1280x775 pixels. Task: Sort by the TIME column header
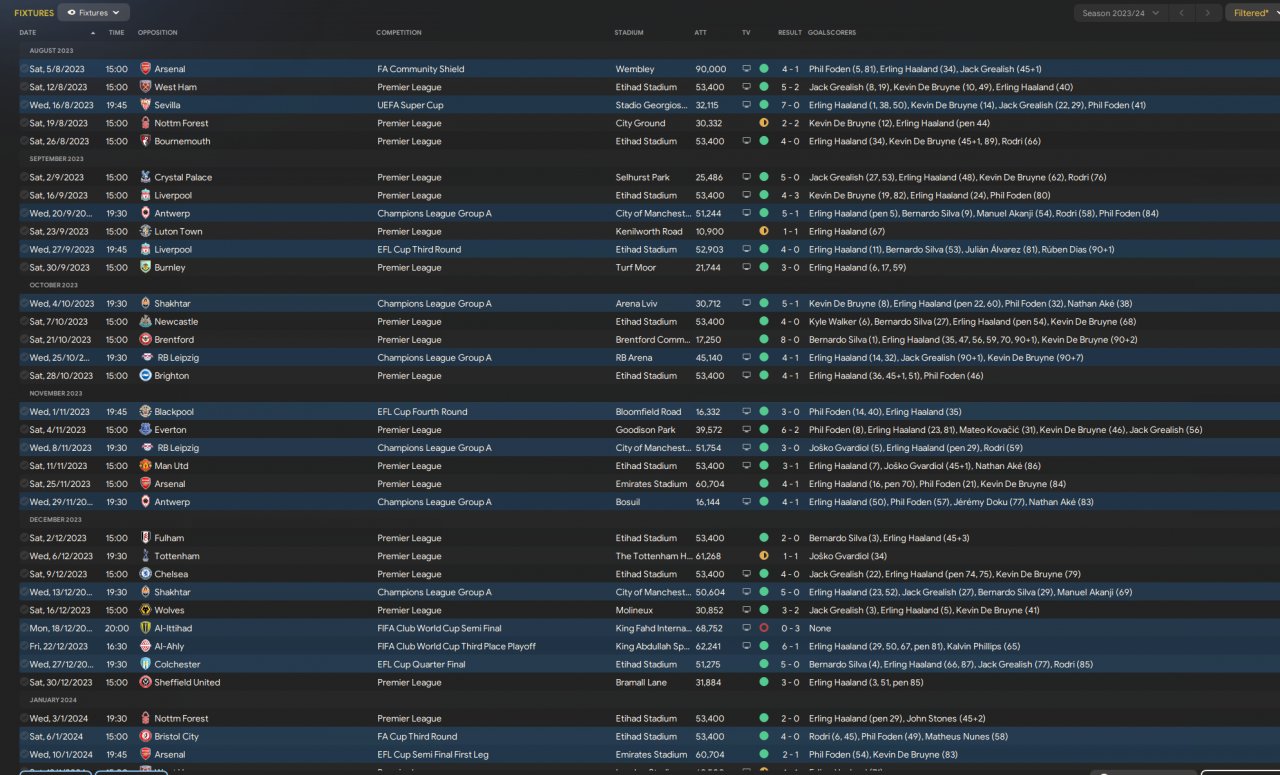116,33
